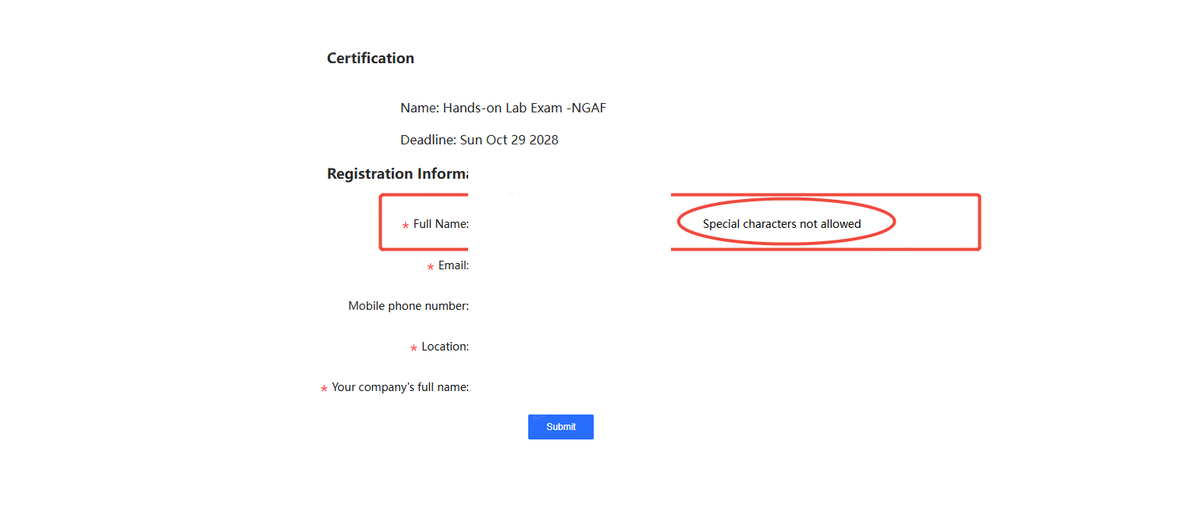1200x530 pixels.
Task: Click the red asterisk beside Email
Action: click(x=430, y=267)
